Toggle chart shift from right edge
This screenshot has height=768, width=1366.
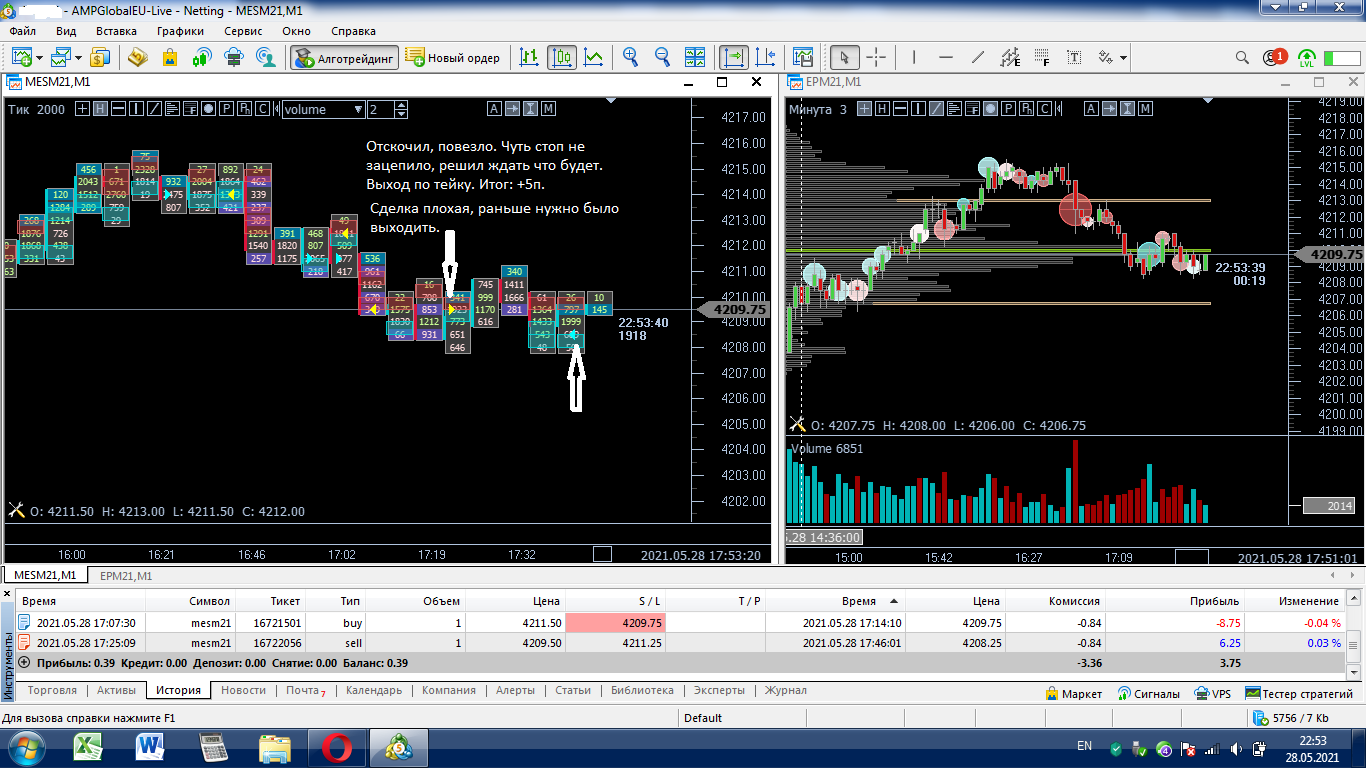[766, 57]
